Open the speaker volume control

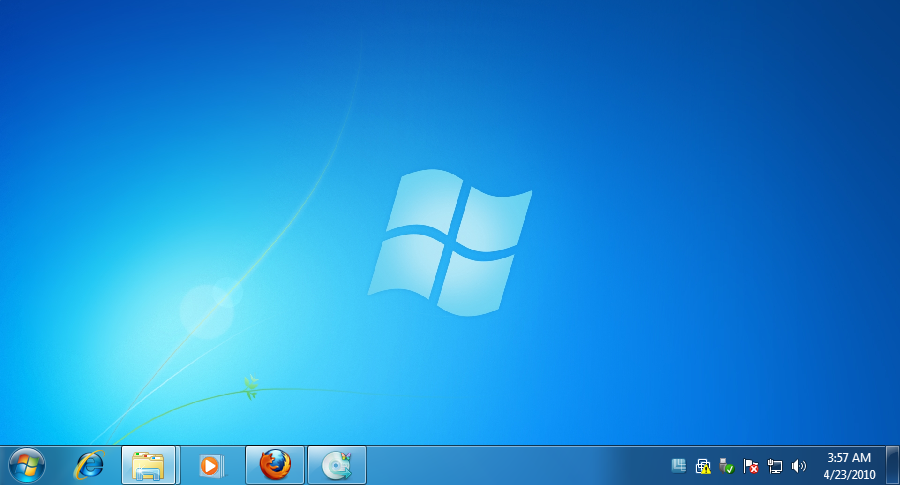click(x=798, y=466)
